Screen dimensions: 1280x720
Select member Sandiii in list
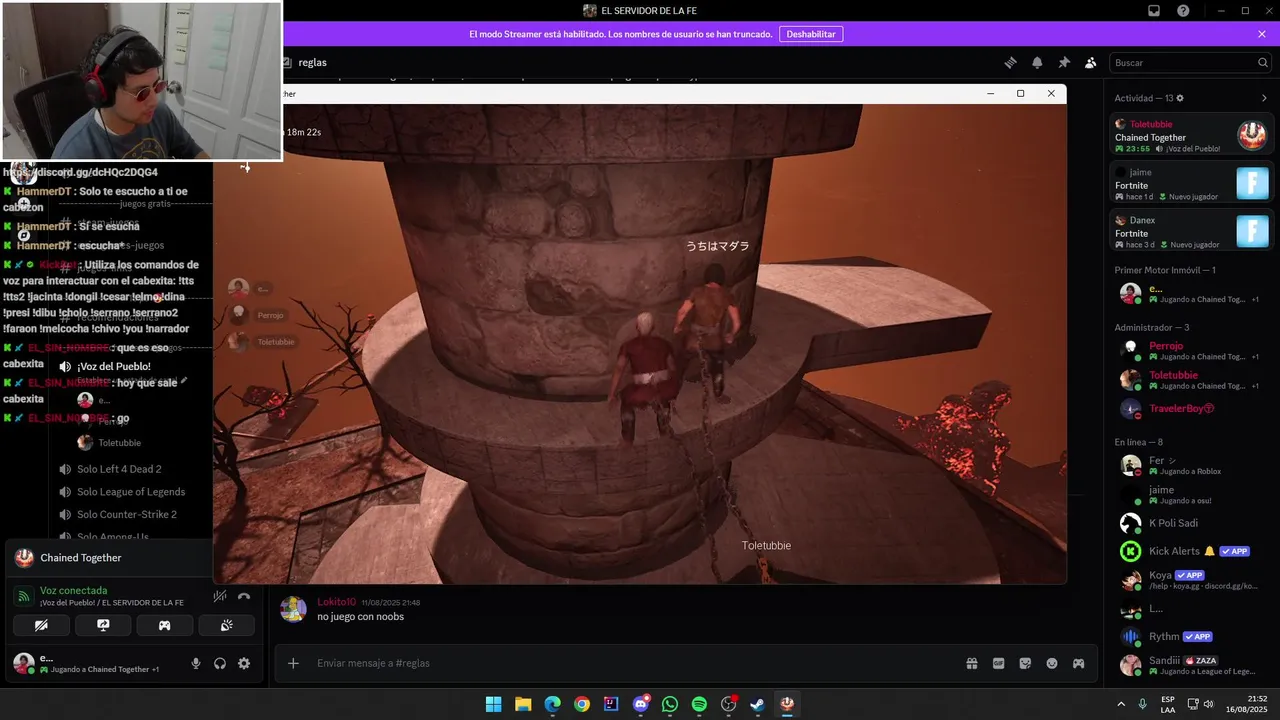point(1192,665)
